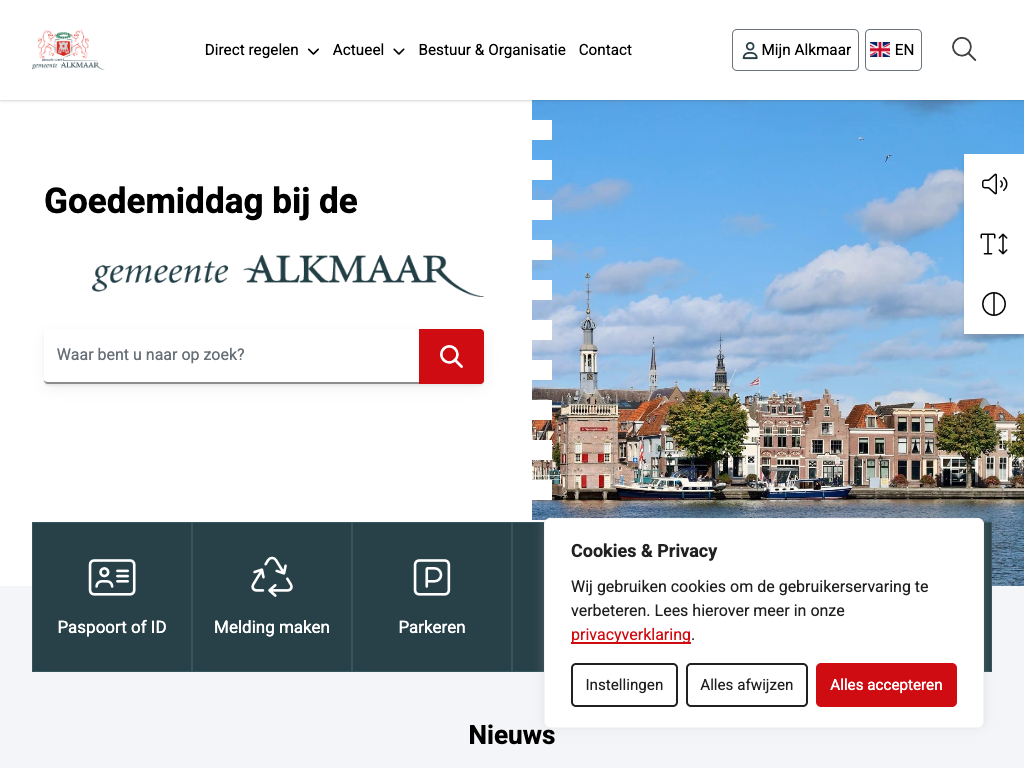The height and width of the screenshot is (768, 1024).
Task: Switch language with the EN flag button
Action: click(x=893, y=50)
